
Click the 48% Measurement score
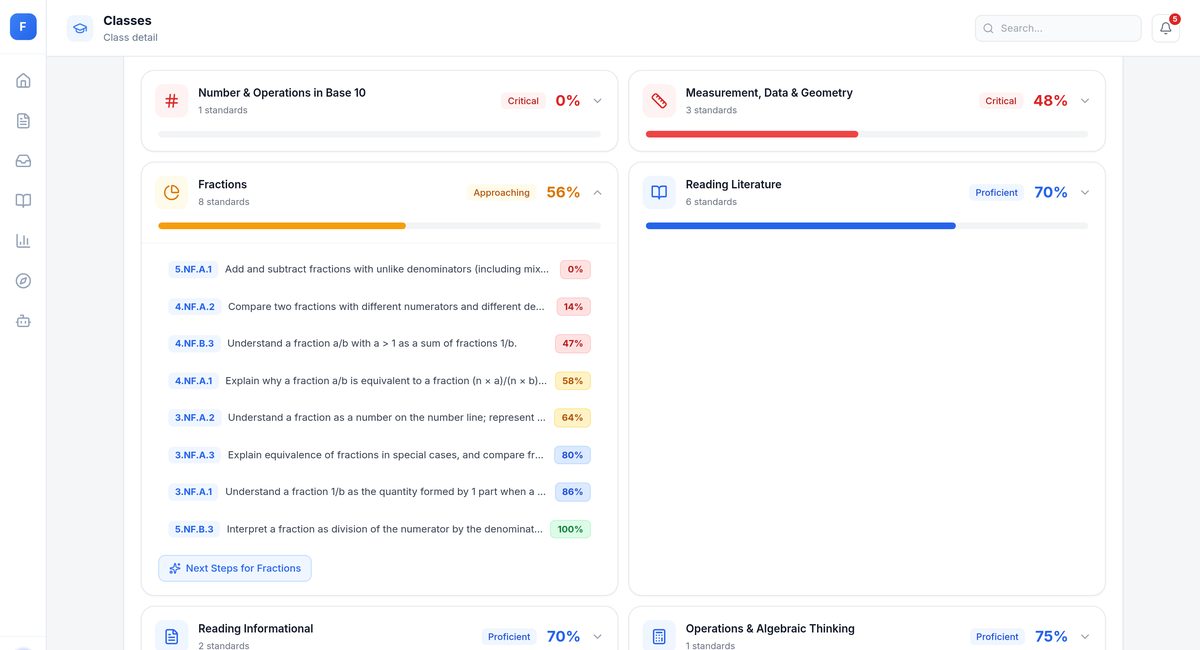pyautogui.click(x=1050, y=101)
